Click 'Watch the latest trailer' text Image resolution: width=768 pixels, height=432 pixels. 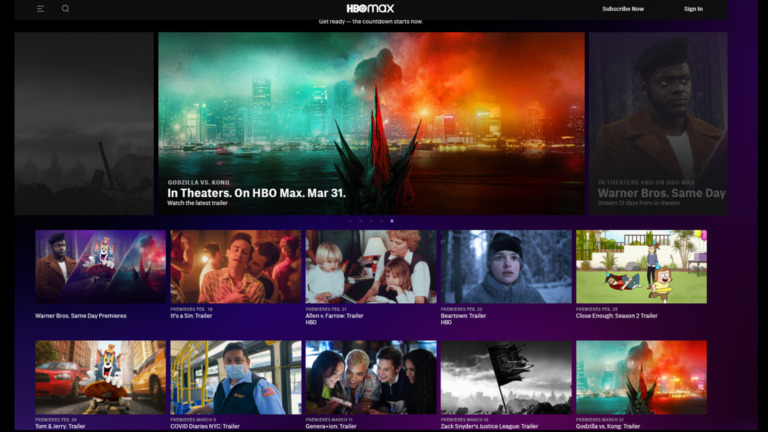pyautogui.click(x=197, y=203)
